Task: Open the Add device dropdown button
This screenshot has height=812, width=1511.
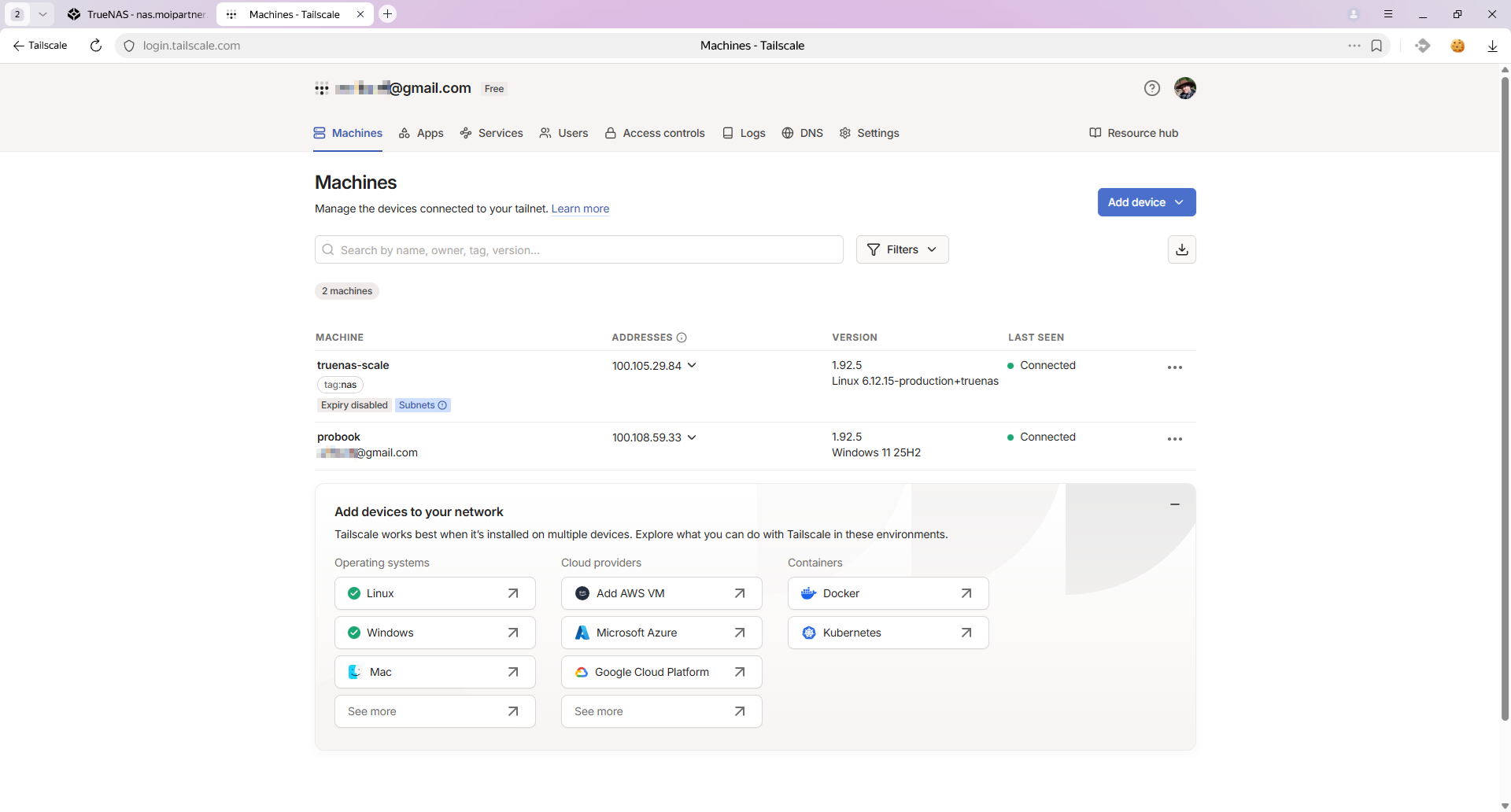Action: (x=1146, y=202)
